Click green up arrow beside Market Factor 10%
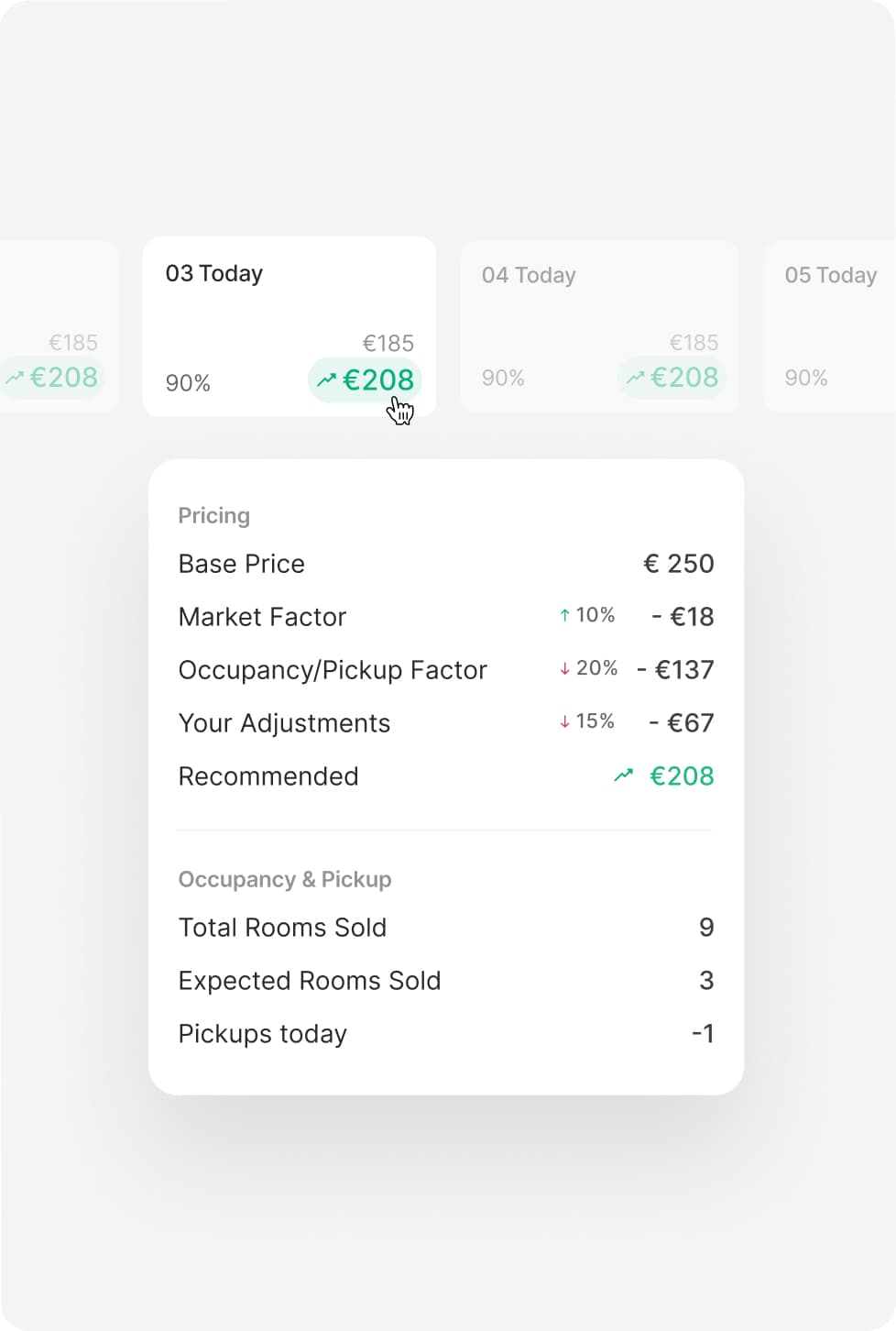The image size is (896, 1331). 564,615
